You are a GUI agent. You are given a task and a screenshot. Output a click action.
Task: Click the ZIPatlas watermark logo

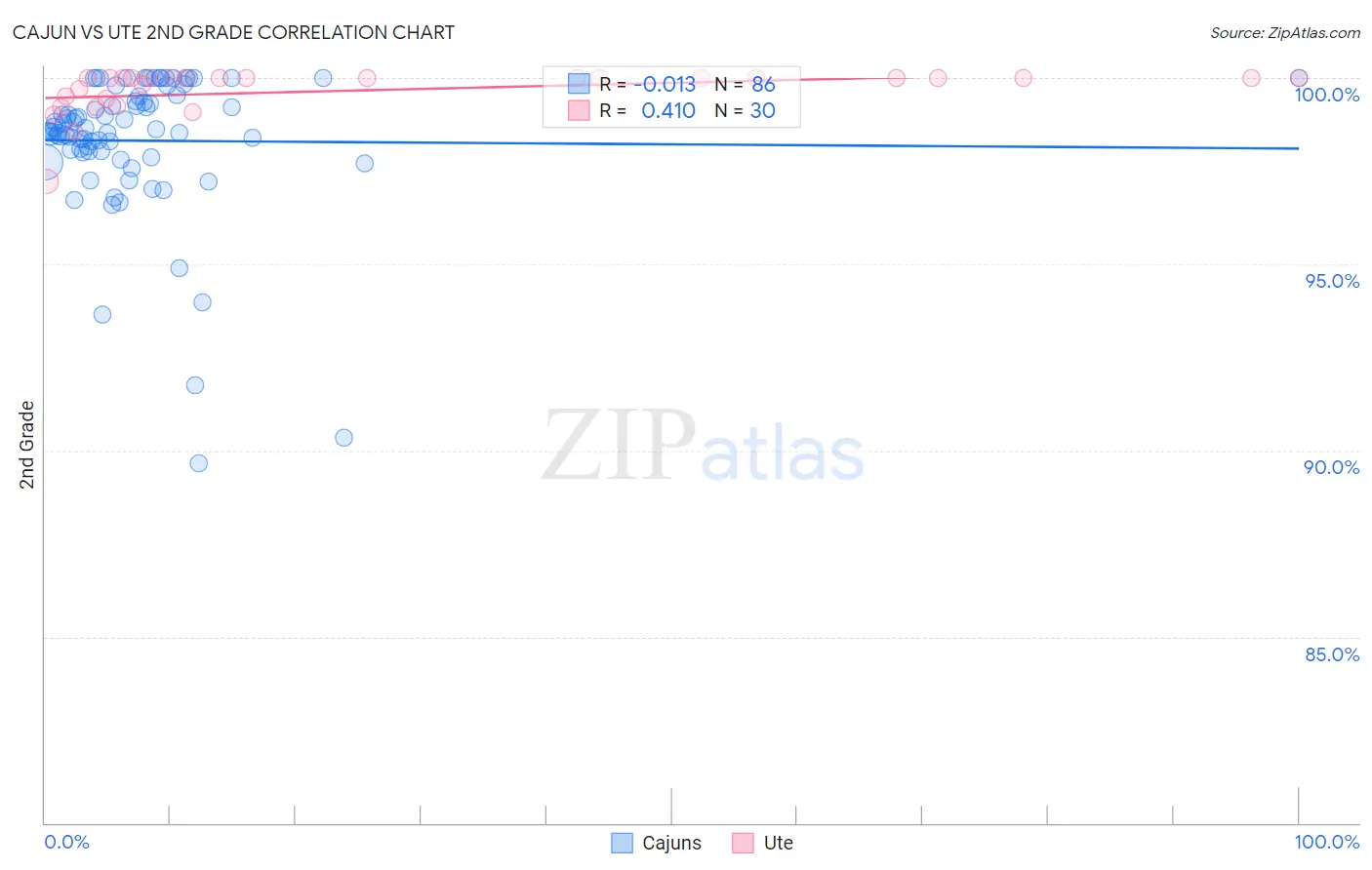click(x=703, y=447)
